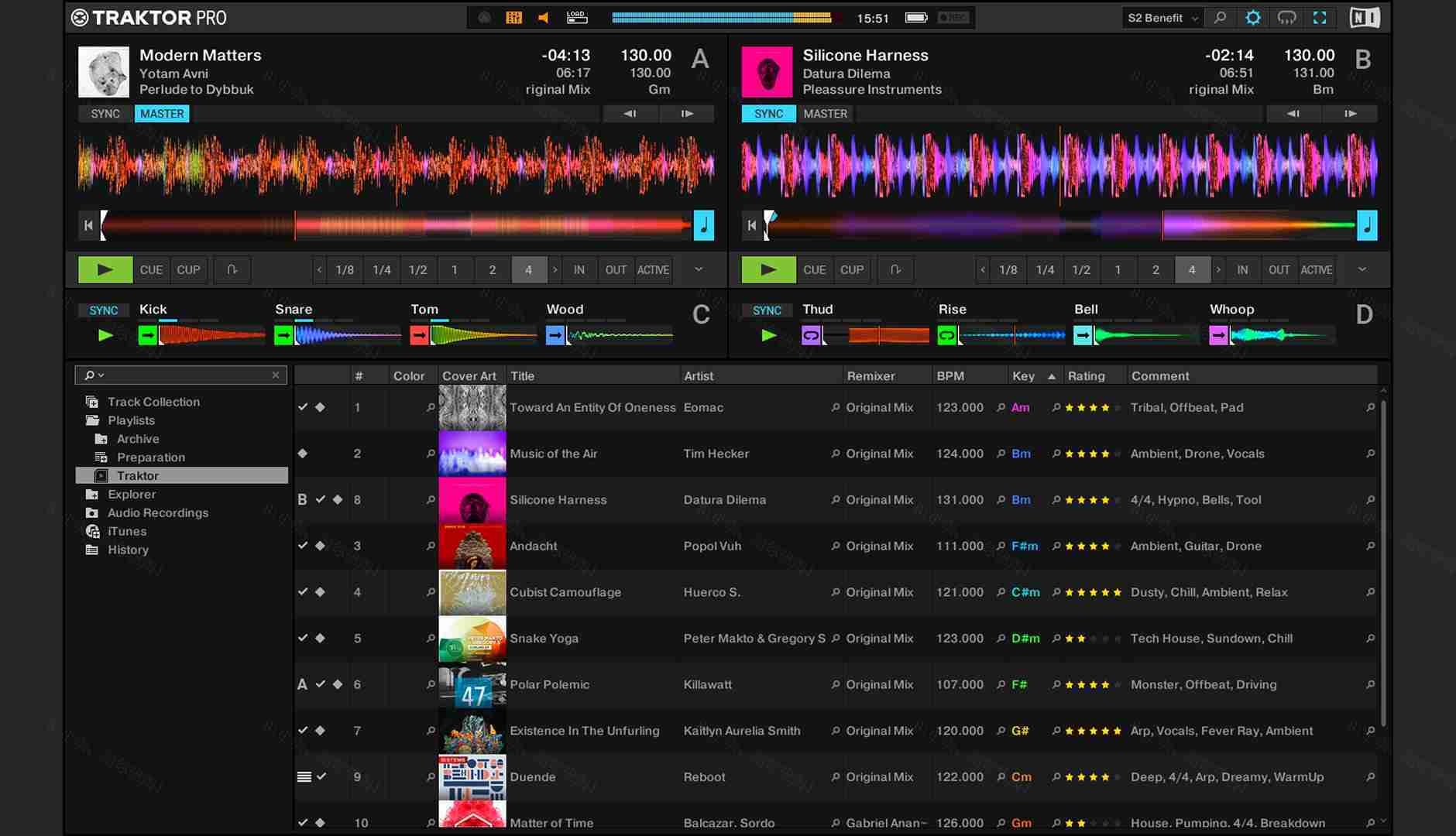The image size is (1456, 836).
Task: Toggle the ACTIVE loop button on Deck A
Action: 653,269
